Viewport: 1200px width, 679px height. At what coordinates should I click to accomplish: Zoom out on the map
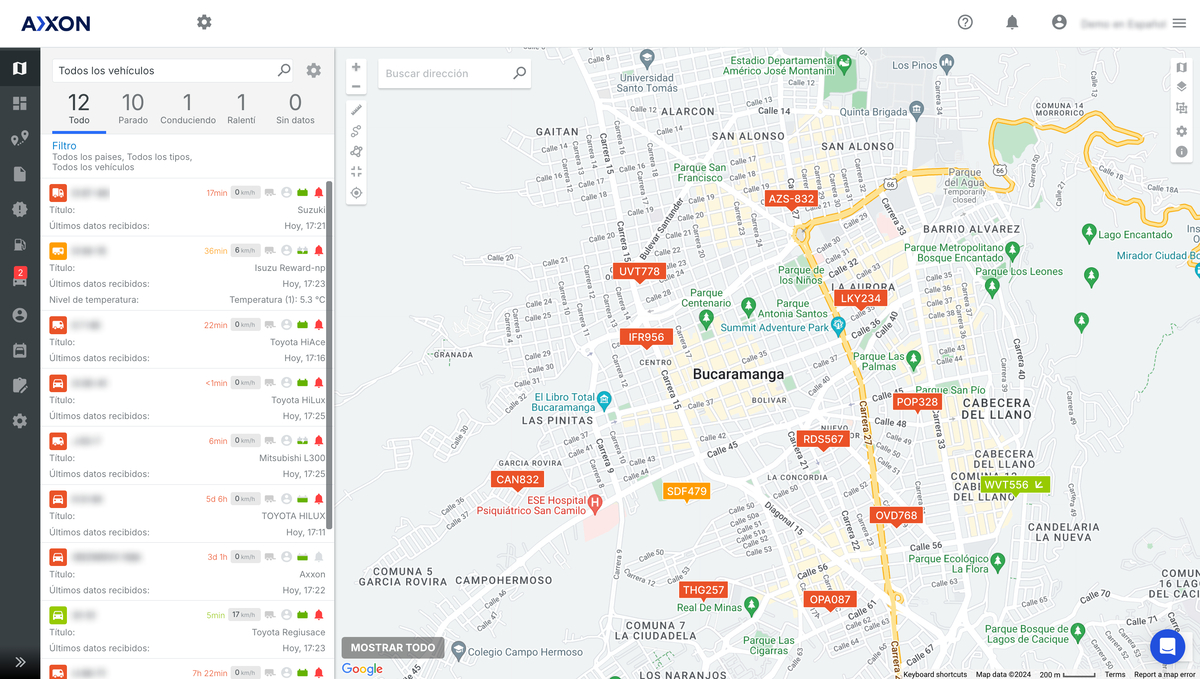356,86
